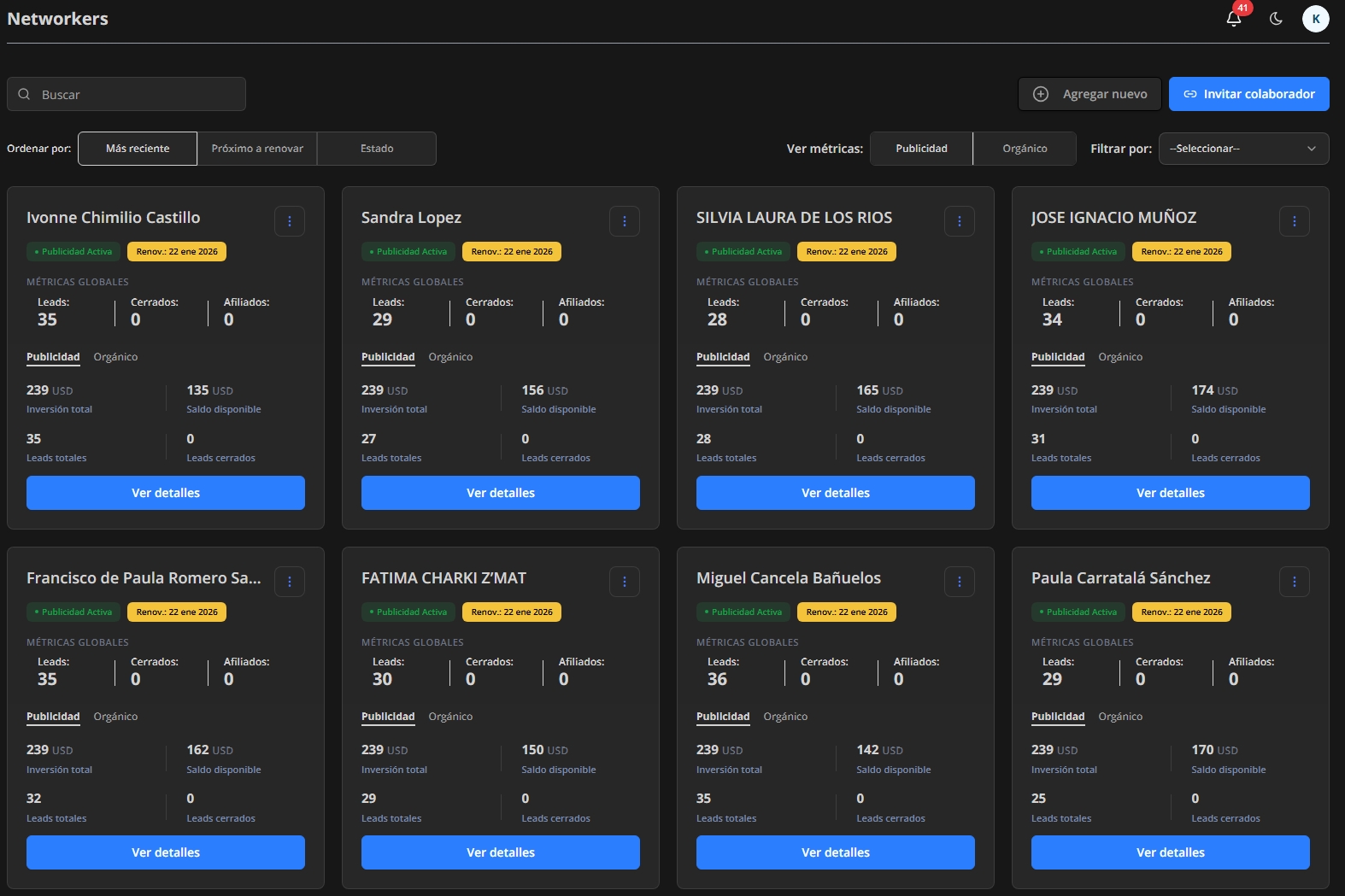The image size is (1345, 896).
Task: Open options menu for JOSE IGNACIO MUÑOZ
Action: coord(1295,221)
